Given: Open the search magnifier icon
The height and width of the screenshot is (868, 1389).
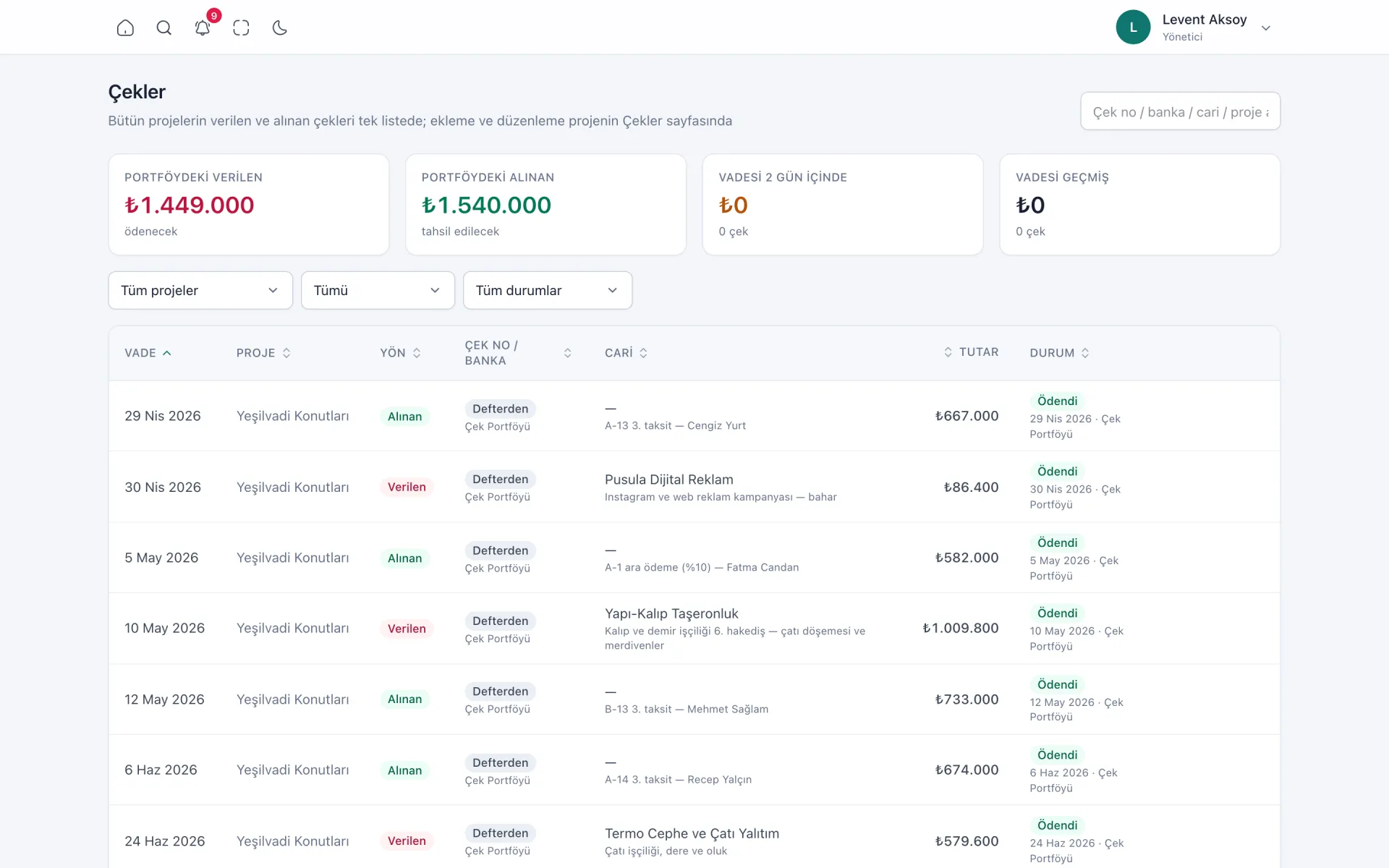Looking at the screenshot, I should coord(164,27).
